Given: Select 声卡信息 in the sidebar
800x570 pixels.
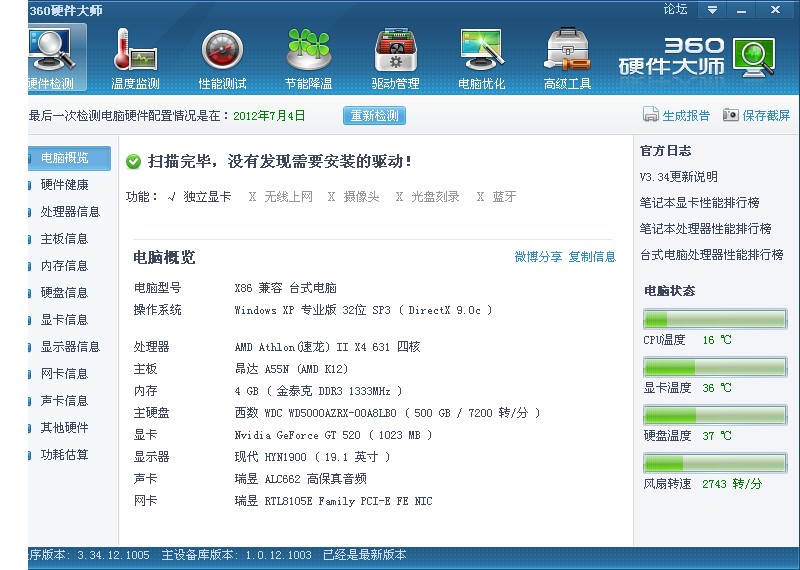Looking at the screenshot, I should tap(64, 401).
